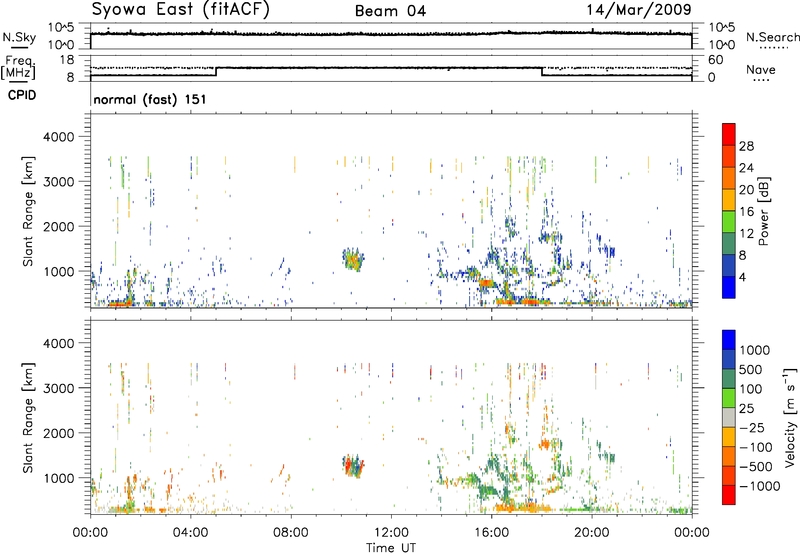Click the '4000' tick of the Power panel
Viewport: 800px width, 554px height.
tap(59, 137)
